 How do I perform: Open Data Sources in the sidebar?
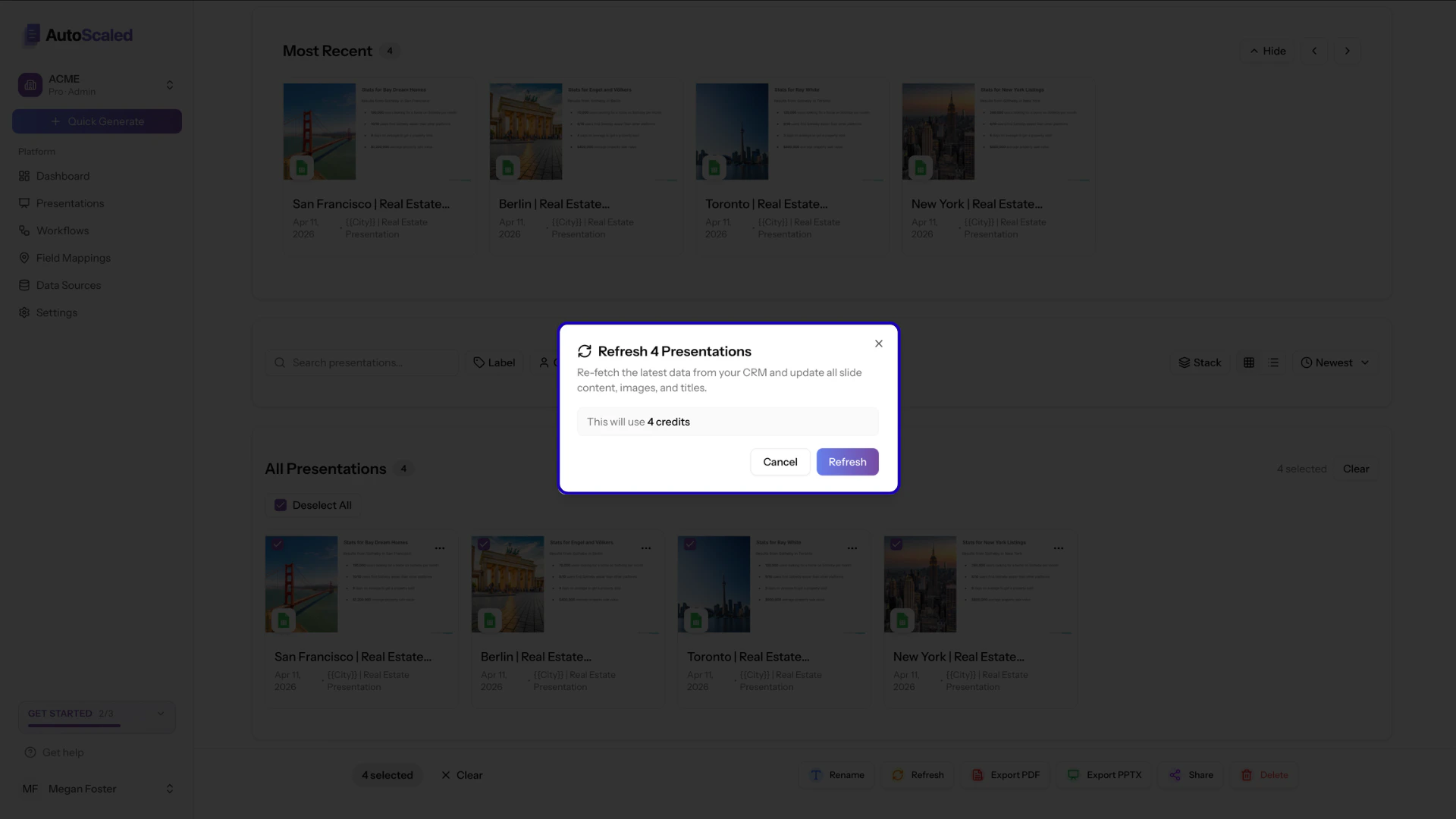[x=68, y=285]
